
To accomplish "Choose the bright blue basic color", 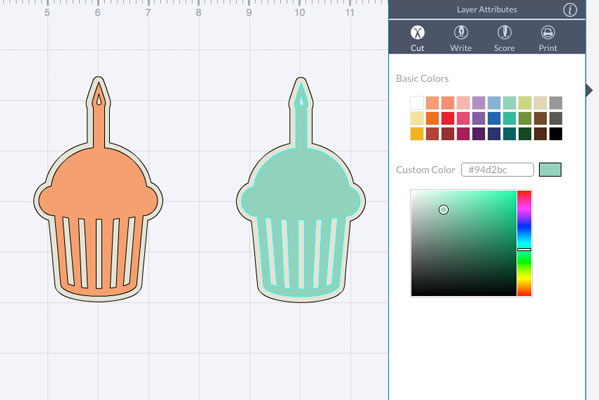I will (x=494, y=118).
